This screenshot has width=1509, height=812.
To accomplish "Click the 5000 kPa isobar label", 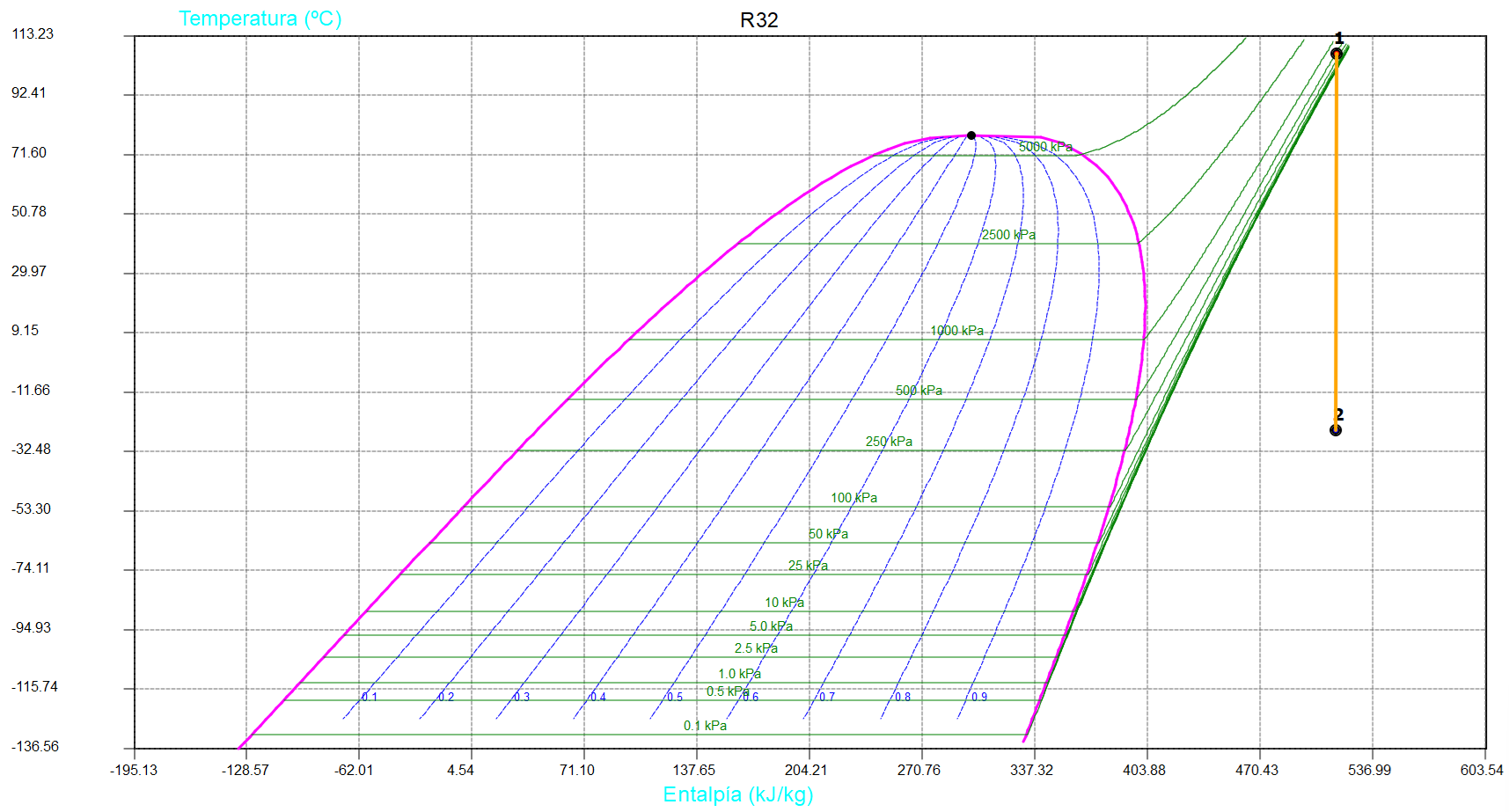I will pyautogui.click(x=1045, y=147).
